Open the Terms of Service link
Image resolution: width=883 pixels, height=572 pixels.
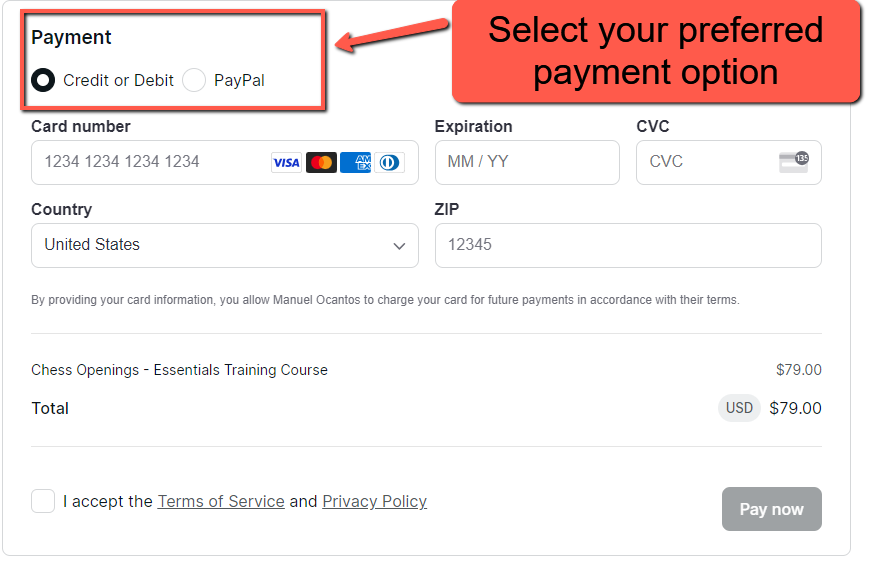221,501
